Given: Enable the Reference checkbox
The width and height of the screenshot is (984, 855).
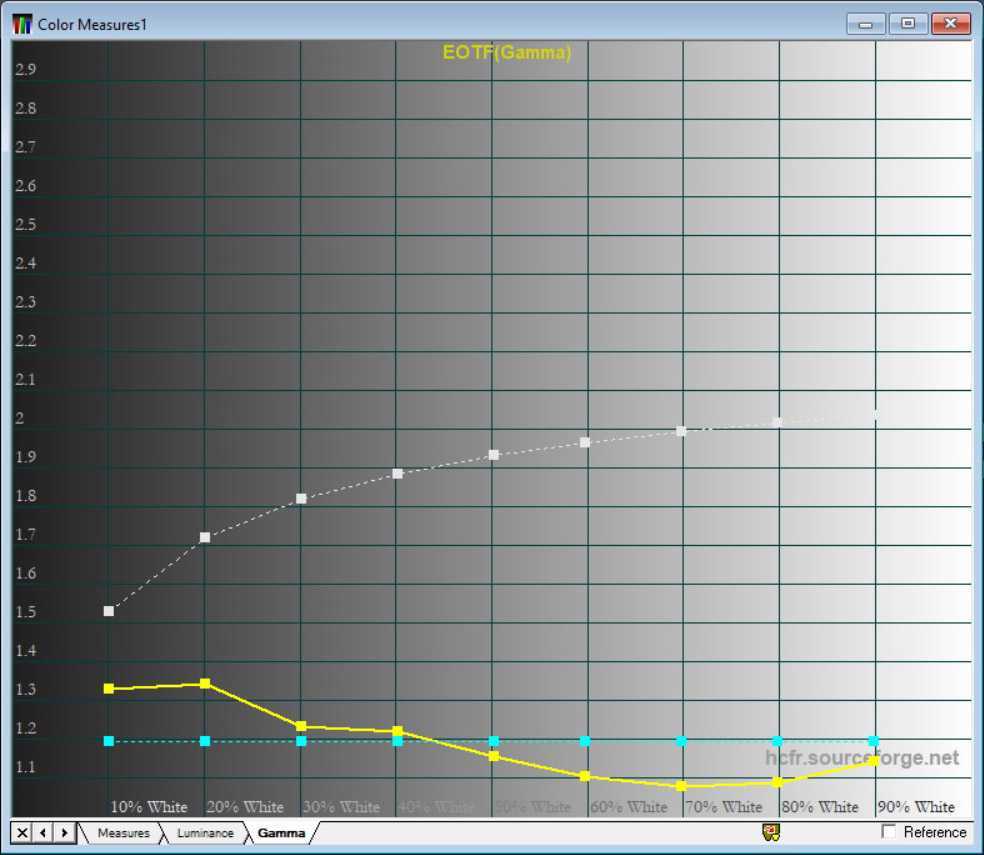Looking at the screenshot, I should (x=889, y=832).
